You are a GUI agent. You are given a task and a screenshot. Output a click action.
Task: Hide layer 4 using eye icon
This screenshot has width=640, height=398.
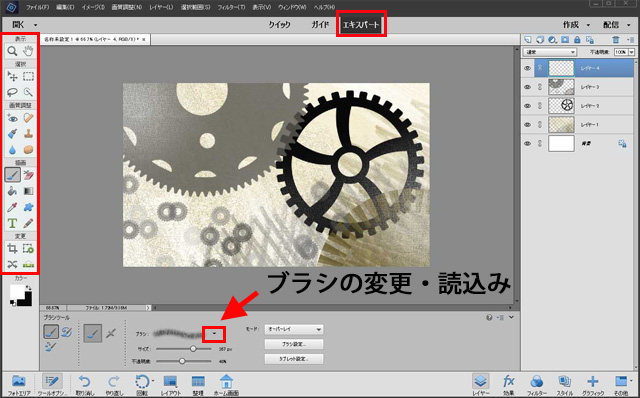coord(527,68)
